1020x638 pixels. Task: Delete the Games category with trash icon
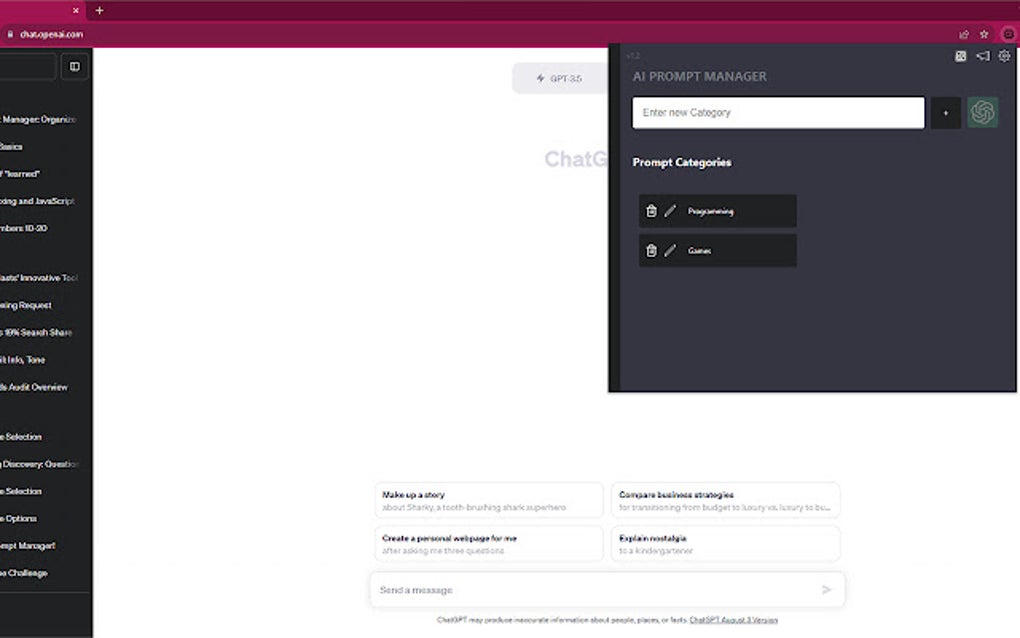click(x=652, y=250)
